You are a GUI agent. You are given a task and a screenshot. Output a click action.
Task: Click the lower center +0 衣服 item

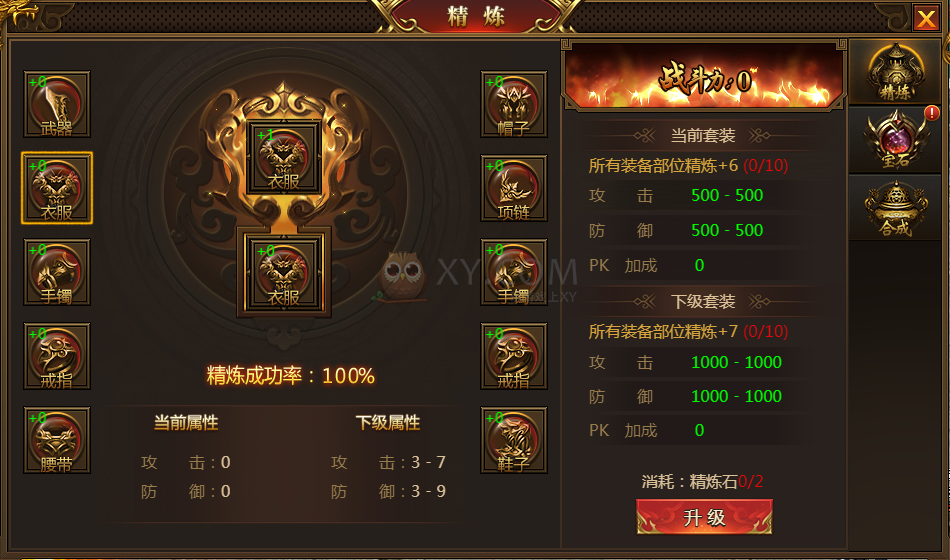284,273
